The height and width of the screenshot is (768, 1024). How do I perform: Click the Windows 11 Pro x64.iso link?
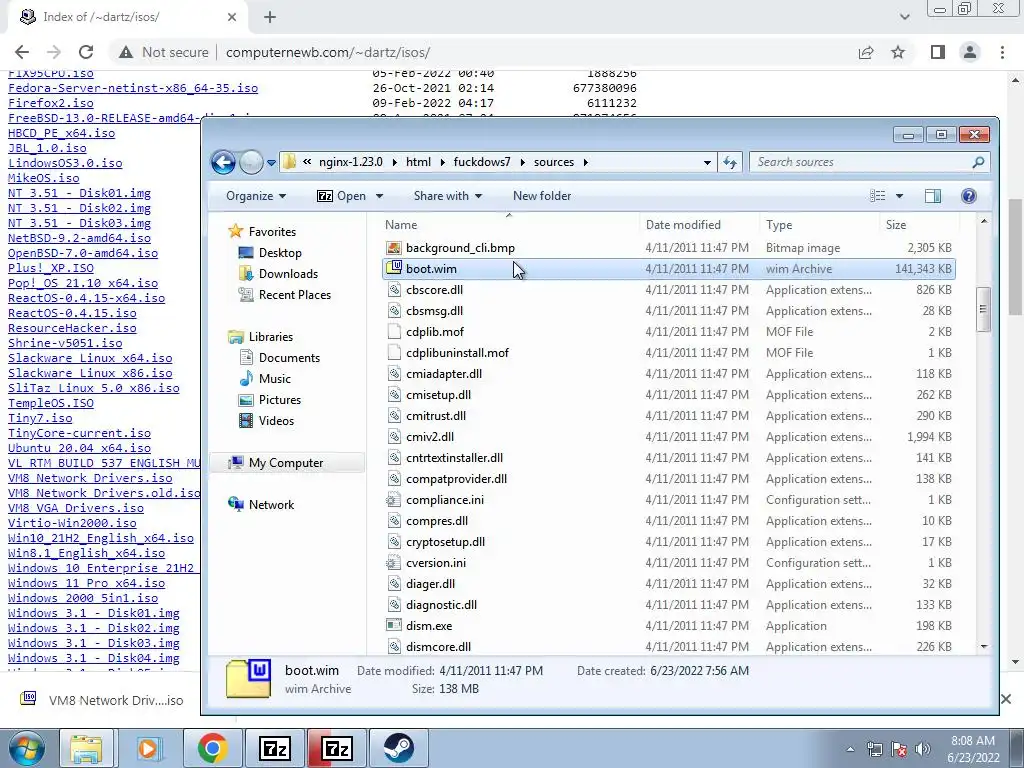(x=86, y=583)
